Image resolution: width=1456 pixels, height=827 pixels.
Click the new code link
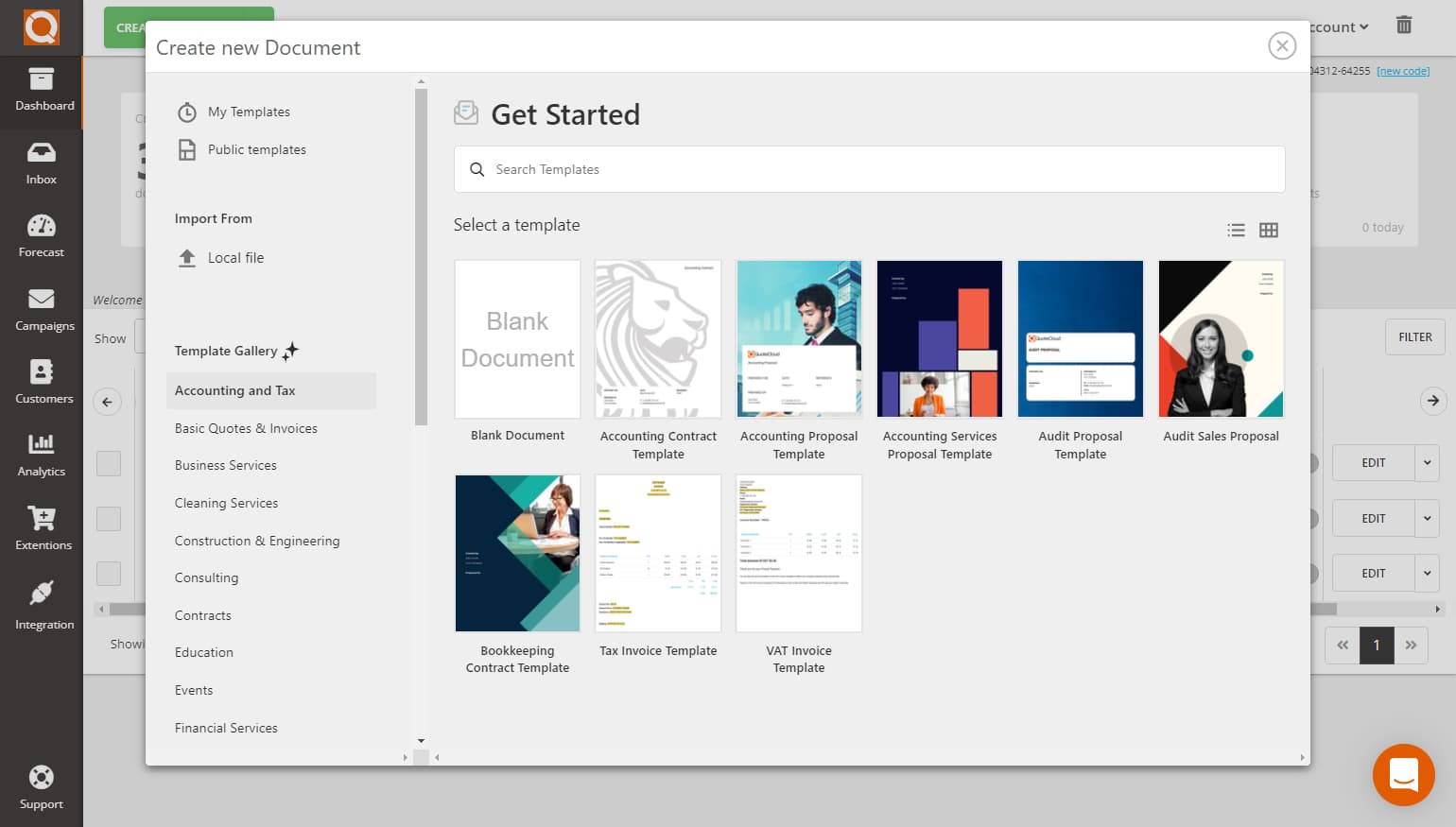(x=1403, y=71)
